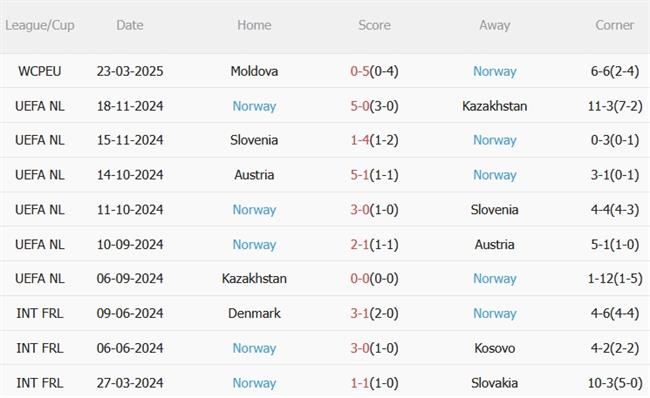
Task: Open Norway home link against Slovakia
Action: 254,383
